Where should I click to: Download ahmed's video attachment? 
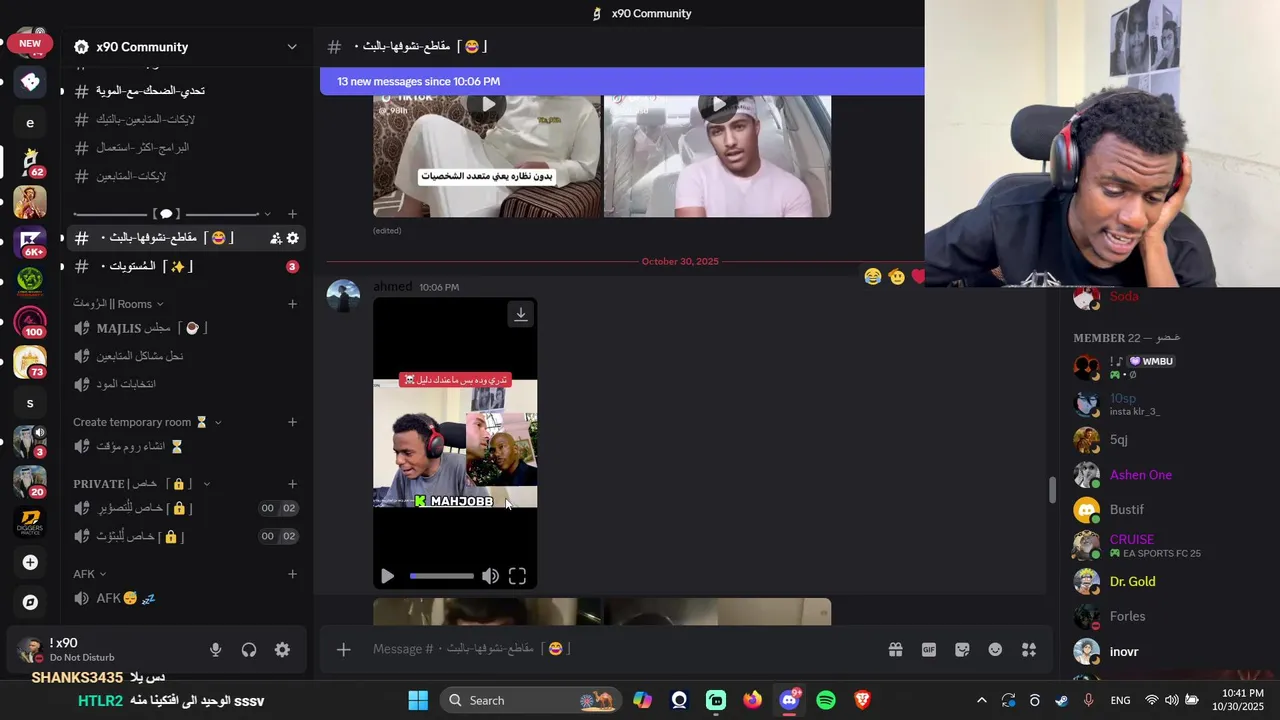(x=521, y=314)
